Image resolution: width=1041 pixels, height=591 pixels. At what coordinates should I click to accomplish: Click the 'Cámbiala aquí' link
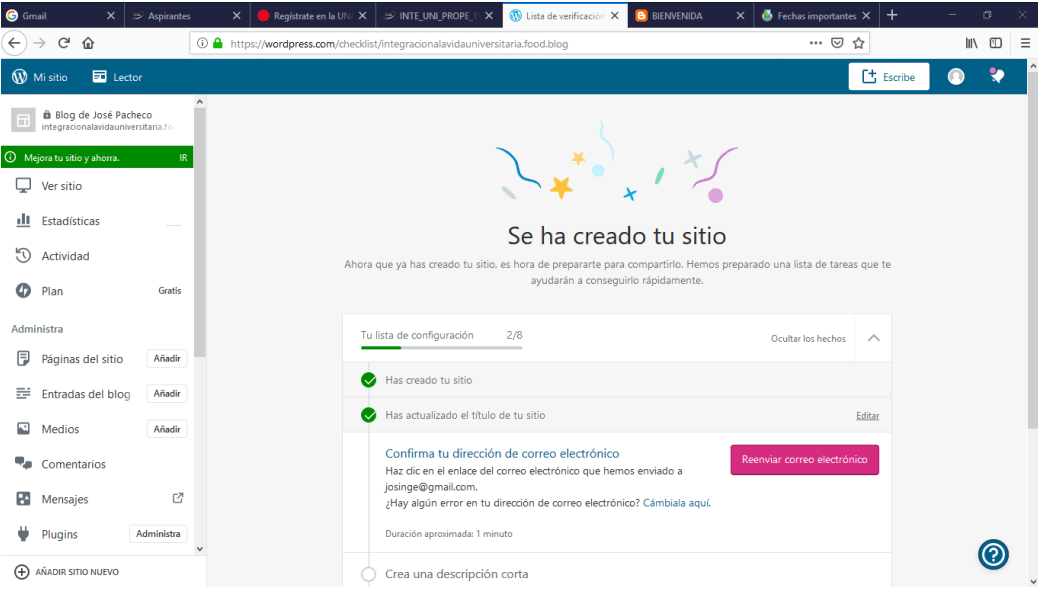[x=676, y=502]
